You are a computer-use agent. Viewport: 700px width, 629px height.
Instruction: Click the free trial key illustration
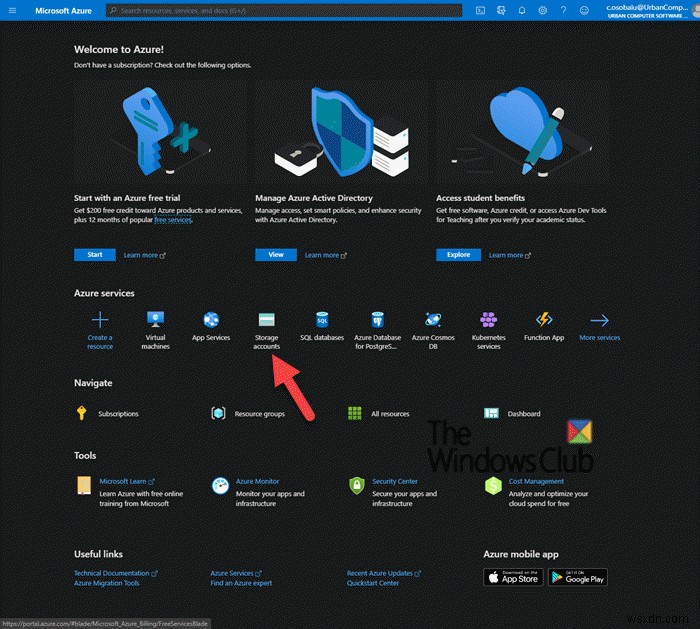pyautogui.click(x=159, y=132)
